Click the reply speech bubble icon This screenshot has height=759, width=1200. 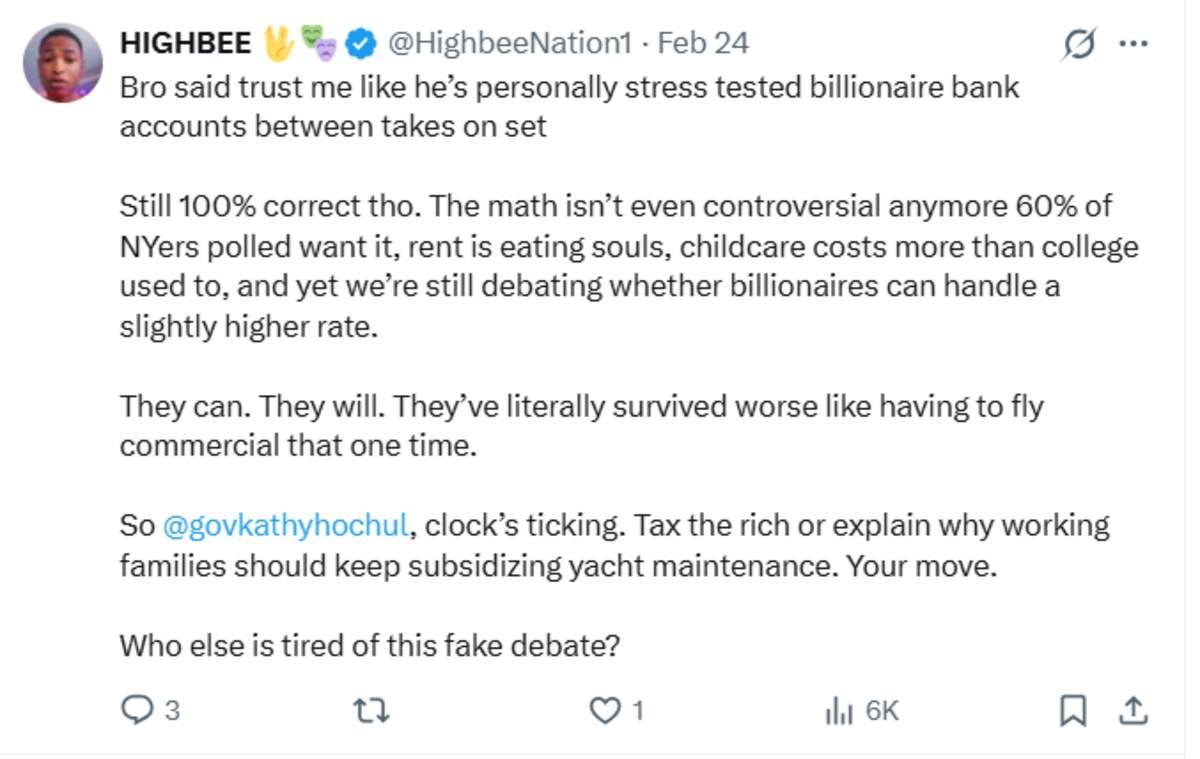[135, 711]
